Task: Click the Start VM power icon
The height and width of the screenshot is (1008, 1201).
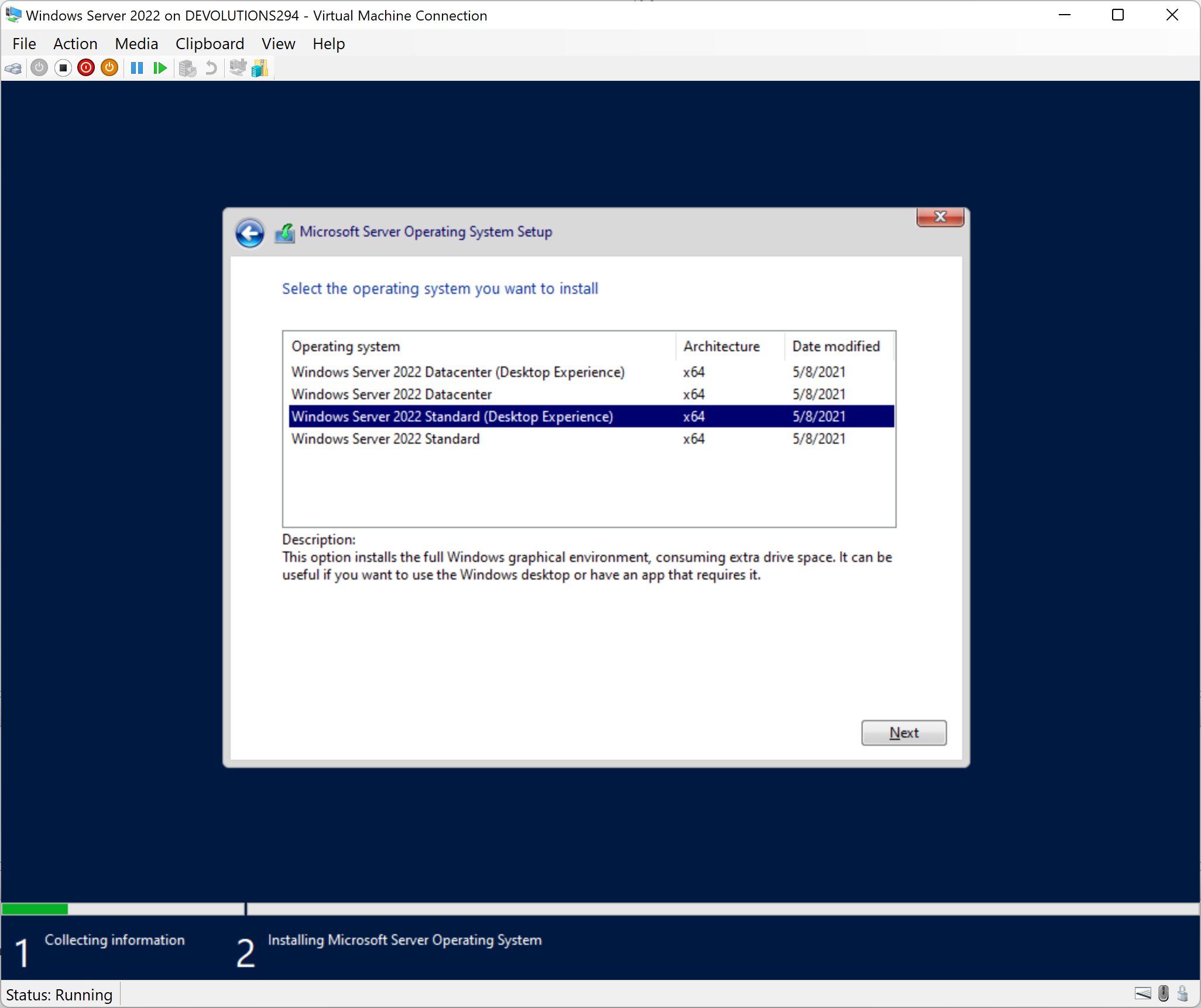Action: (39, 68)
